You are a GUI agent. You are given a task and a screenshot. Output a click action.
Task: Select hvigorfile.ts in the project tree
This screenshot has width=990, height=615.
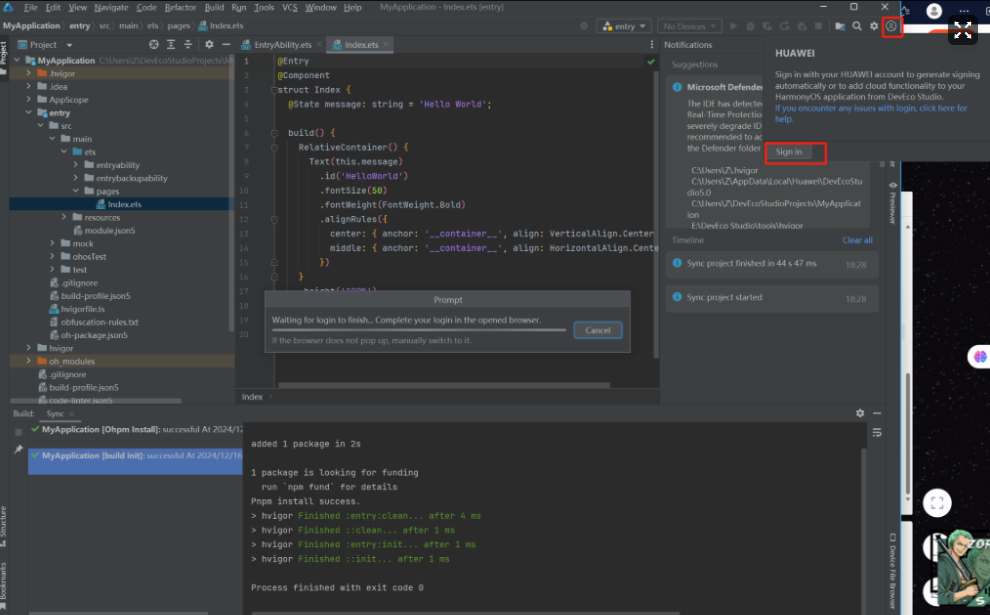tap(82, 309)
